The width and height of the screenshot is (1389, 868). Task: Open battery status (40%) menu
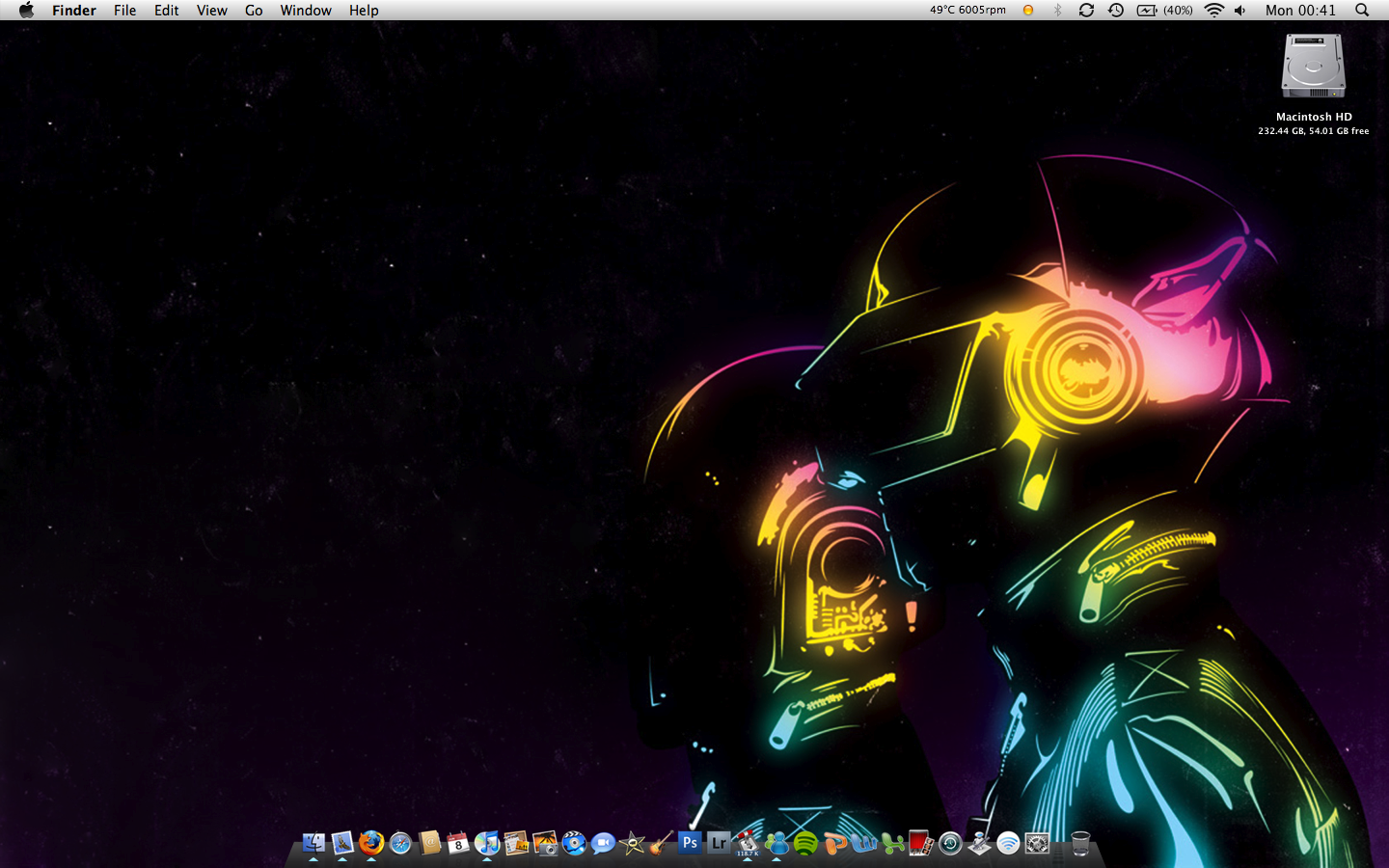pos(1165,10)
